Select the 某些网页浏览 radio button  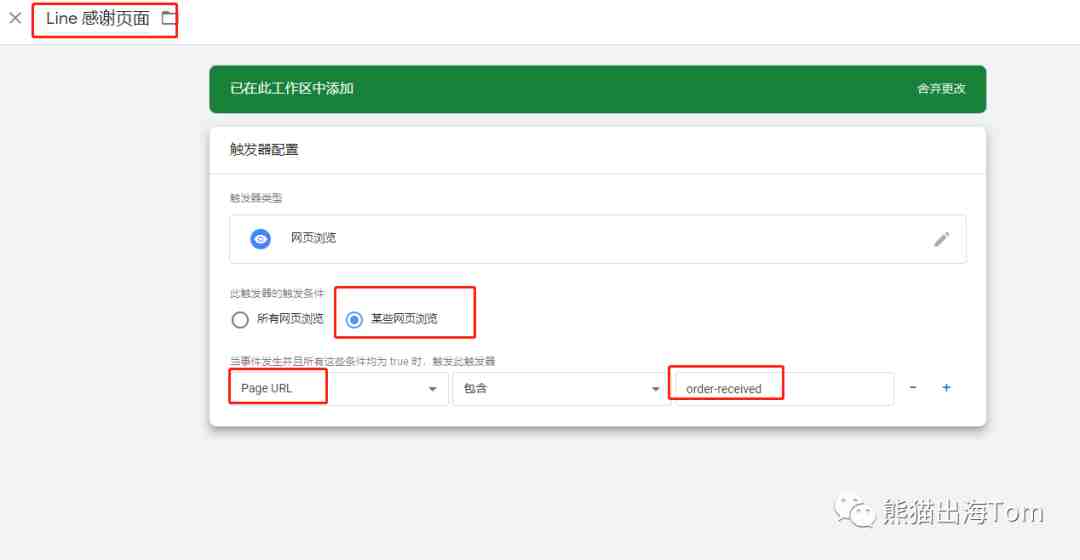pos(354,320)
